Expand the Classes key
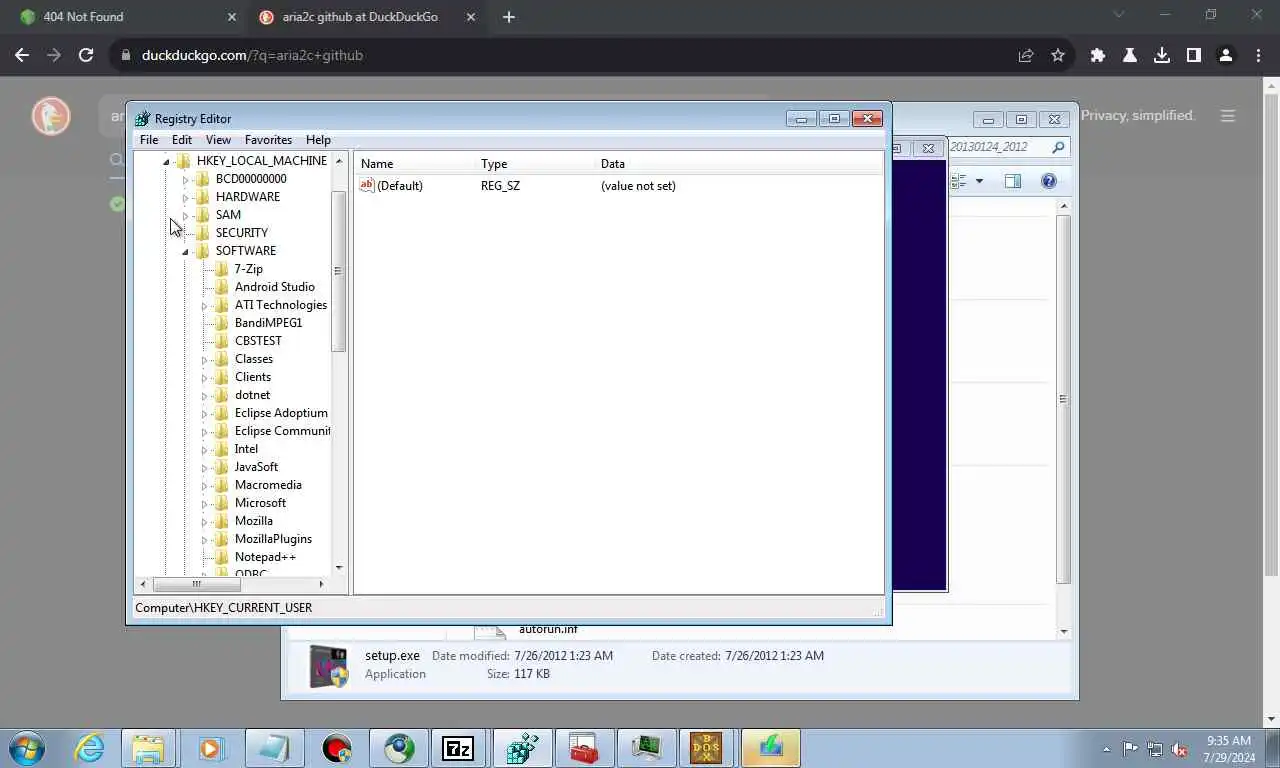 pos(204,360)
